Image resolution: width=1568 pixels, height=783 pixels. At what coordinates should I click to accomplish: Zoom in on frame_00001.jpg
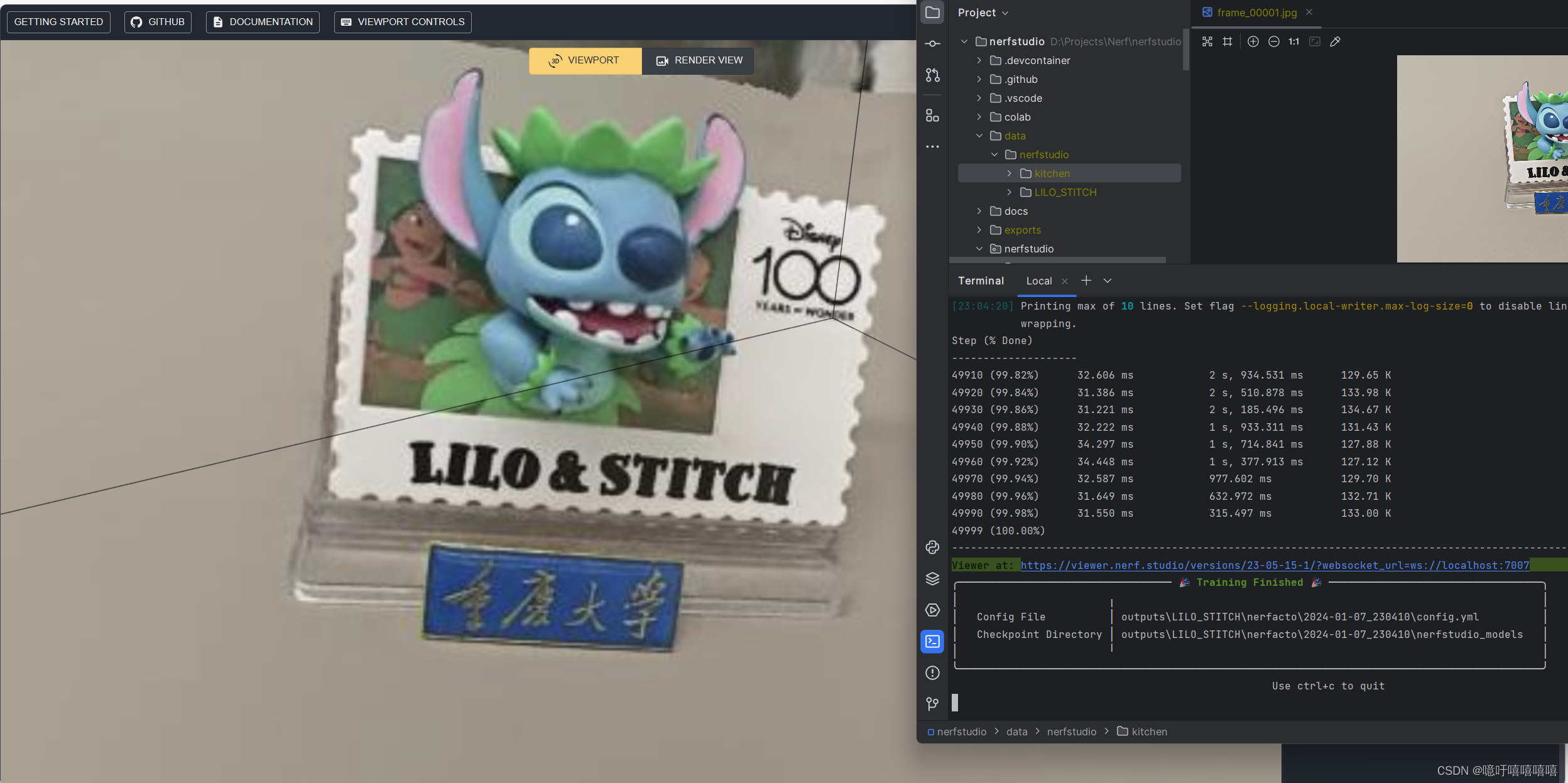(1253, 41)
